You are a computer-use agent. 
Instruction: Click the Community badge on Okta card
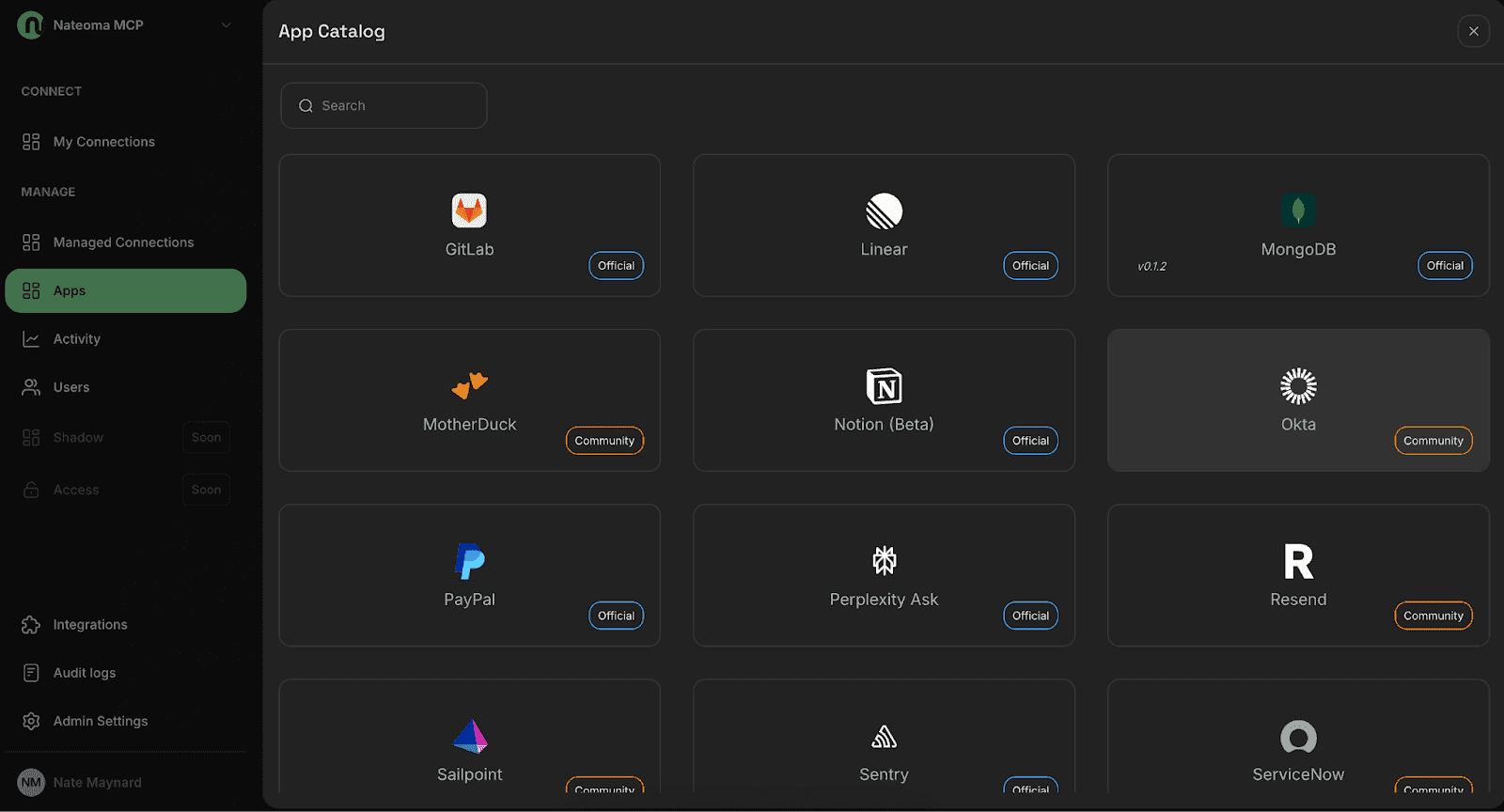1433,441
